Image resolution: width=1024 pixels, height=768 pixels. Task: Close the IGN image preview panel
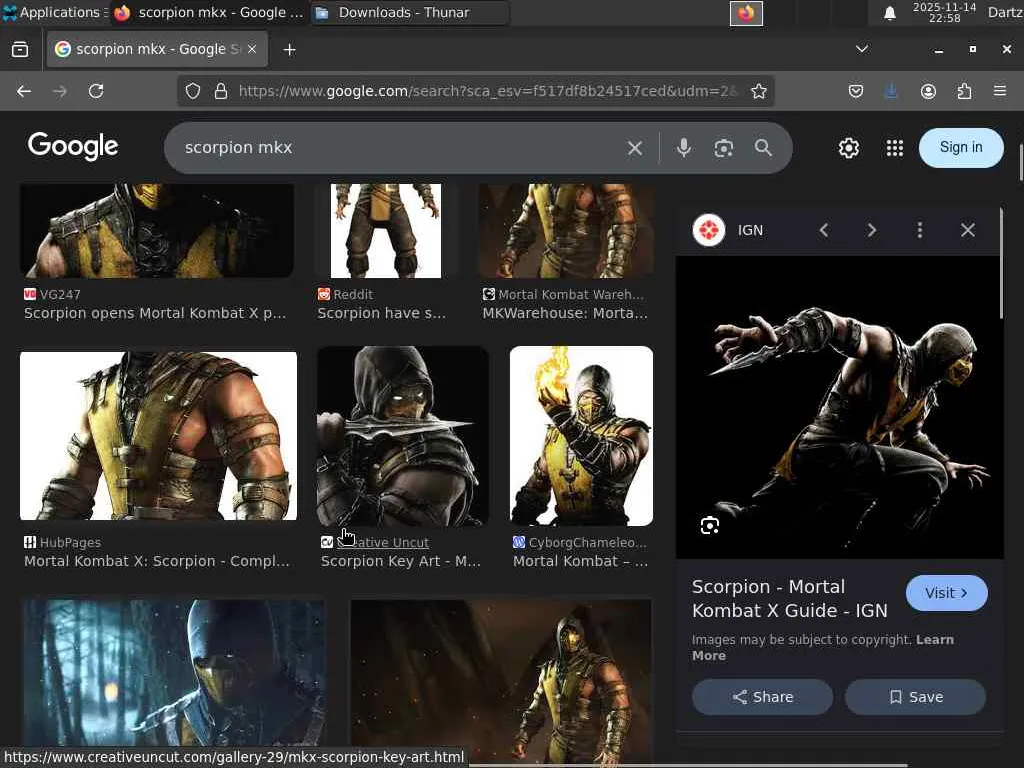point(968,230)
